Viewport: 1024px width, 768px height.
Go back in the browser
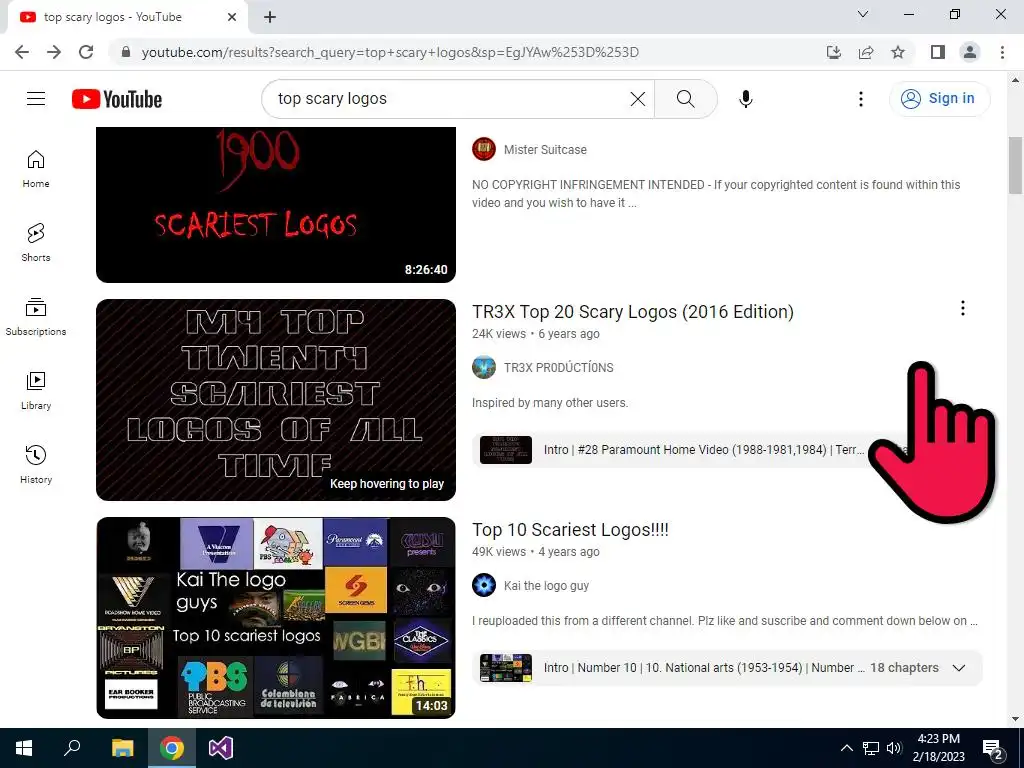click(22, 52)
